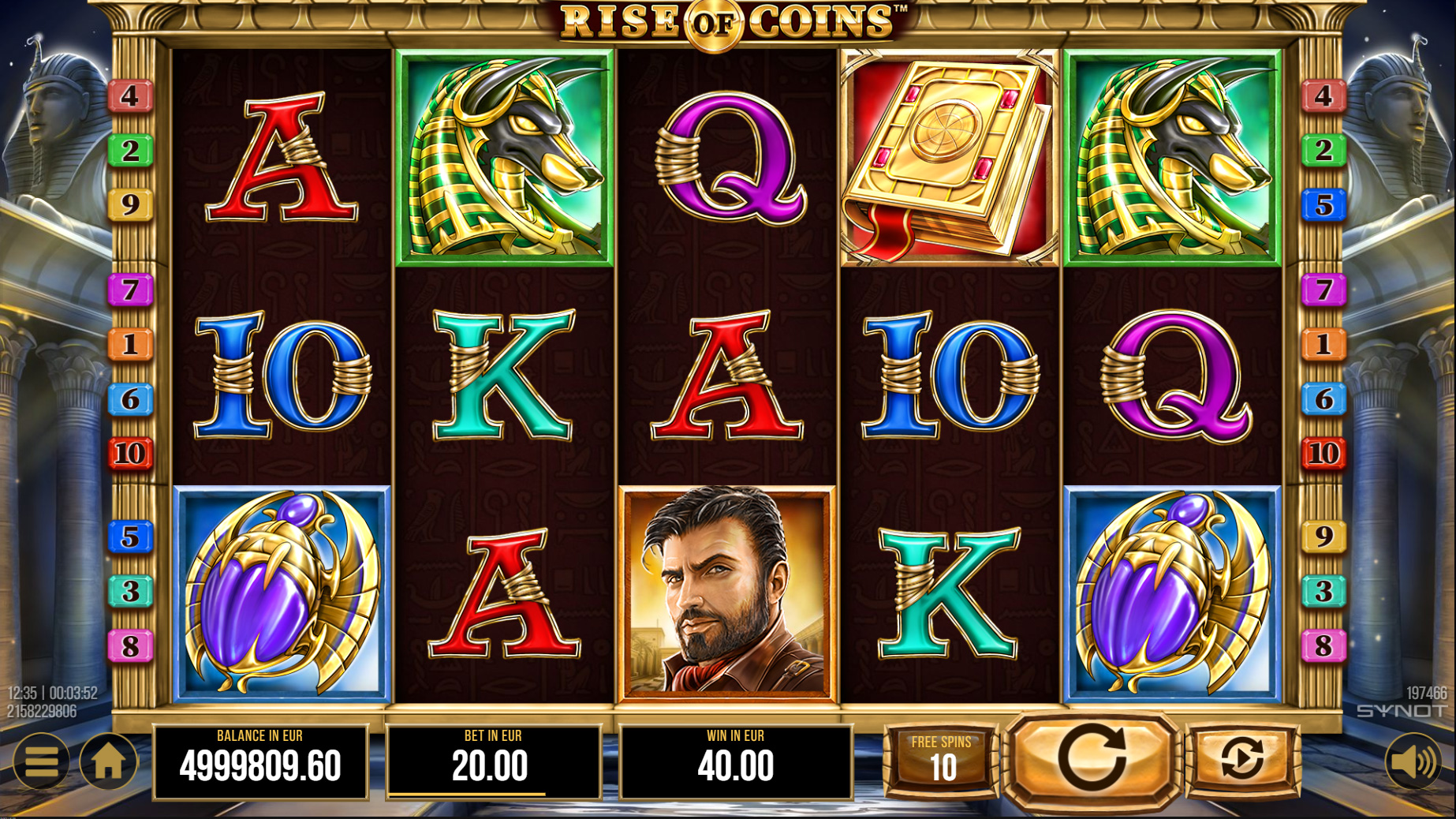Viewport: 1456px width, 819px height.
Task: Open the hamburger menu button
Action: point(41,761)
